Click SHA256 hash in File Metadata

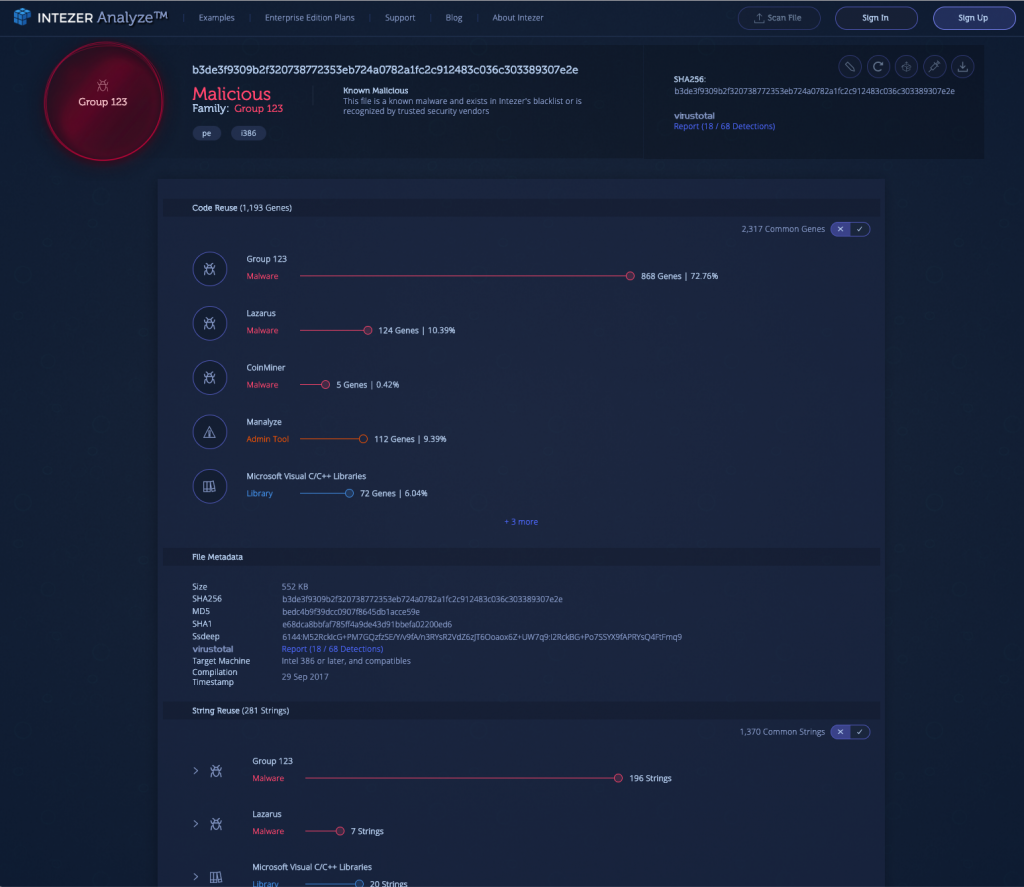click(x=422, y=599)
